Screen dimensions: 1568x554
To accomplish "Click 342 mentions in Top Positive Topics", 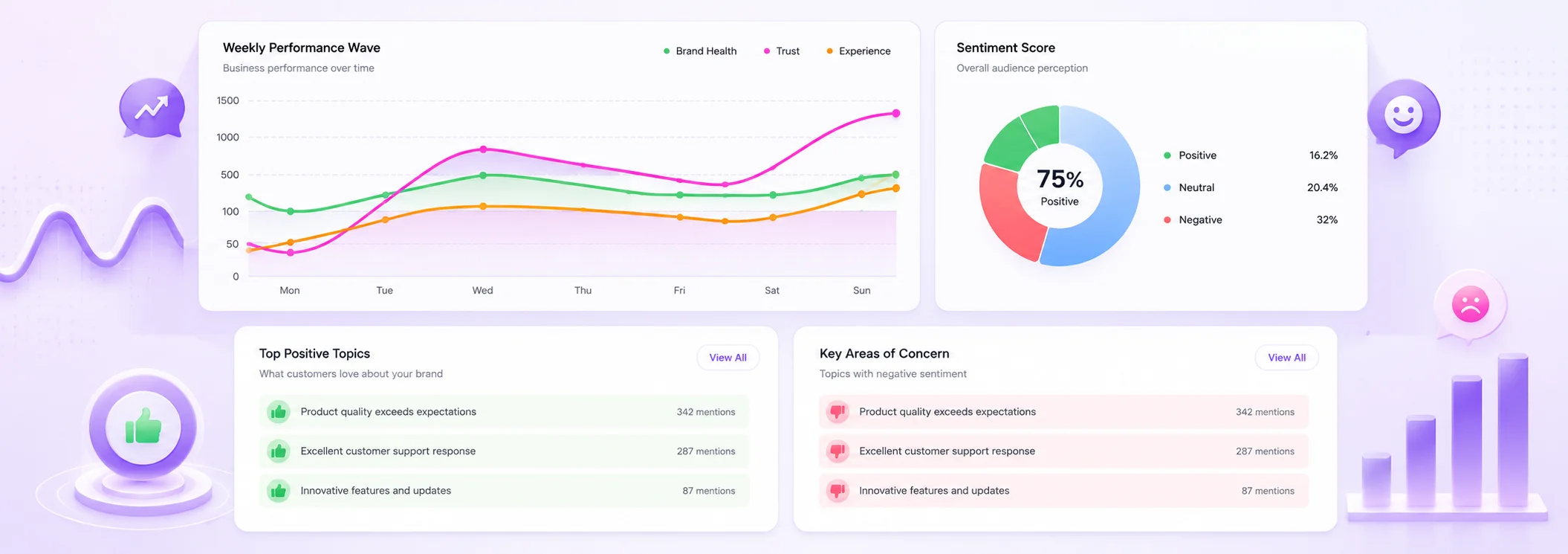I will pyautogui.click(x=706, y=412).
